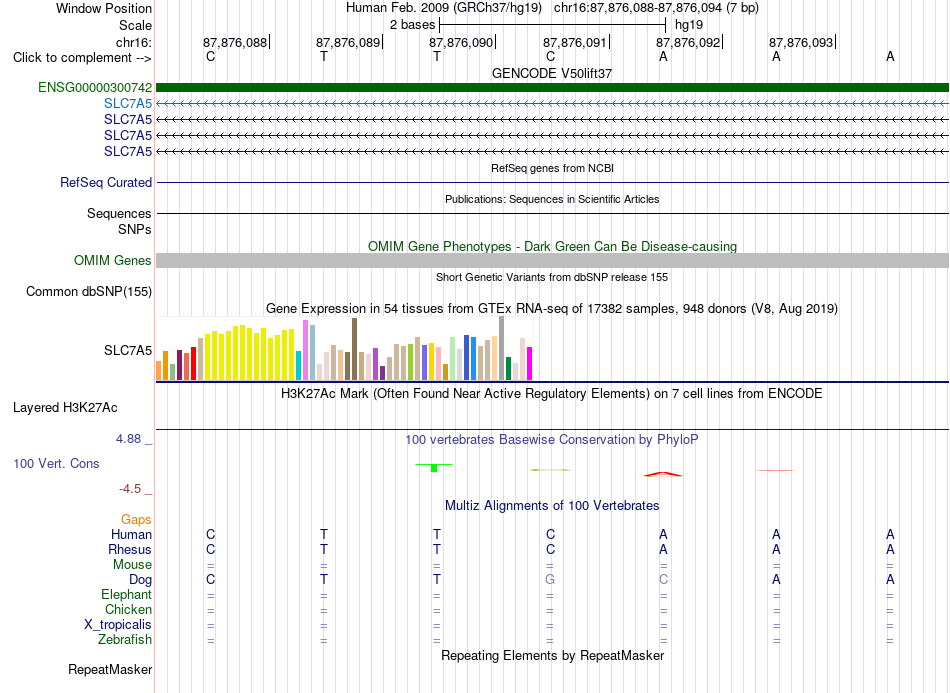950x693 pixels.
Task: Click the OMIM Gene Phenotypes track title
Action: 552,247
